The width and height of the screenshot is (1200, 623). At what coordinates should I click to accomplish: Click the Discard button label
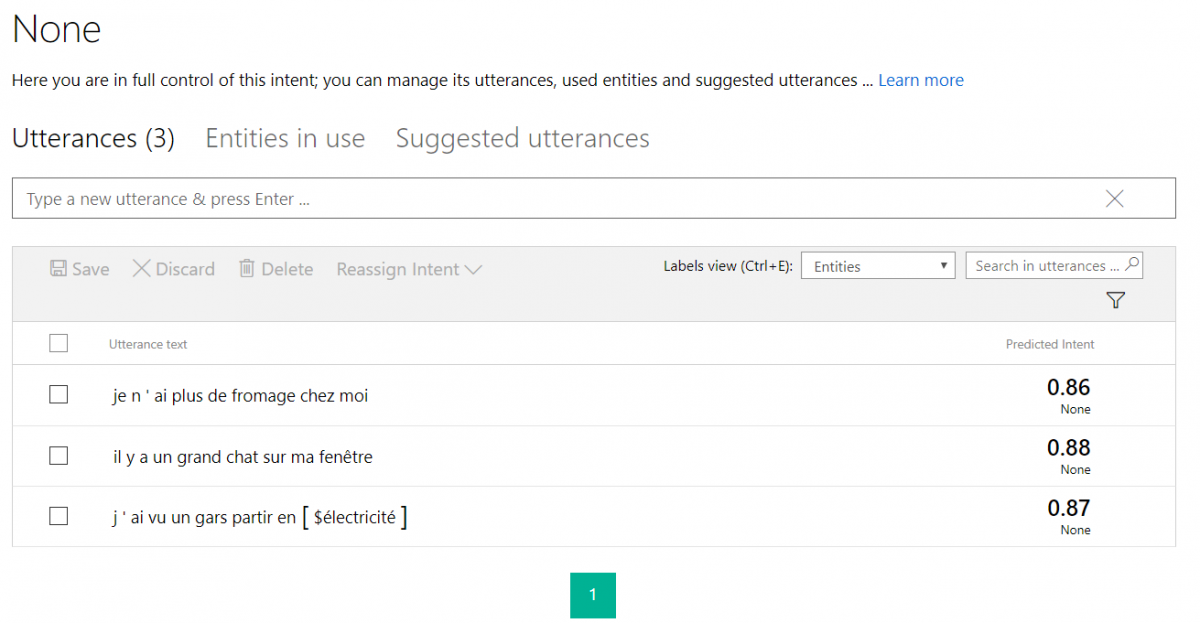click(185, 269)
